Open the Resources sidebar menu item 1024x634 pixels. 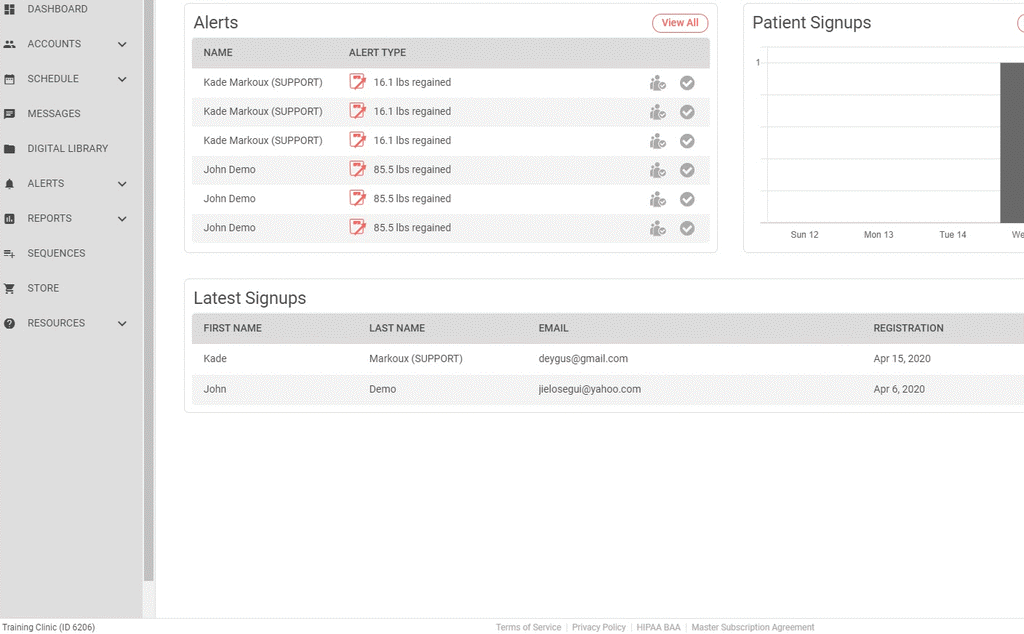(x=56, y=324)
